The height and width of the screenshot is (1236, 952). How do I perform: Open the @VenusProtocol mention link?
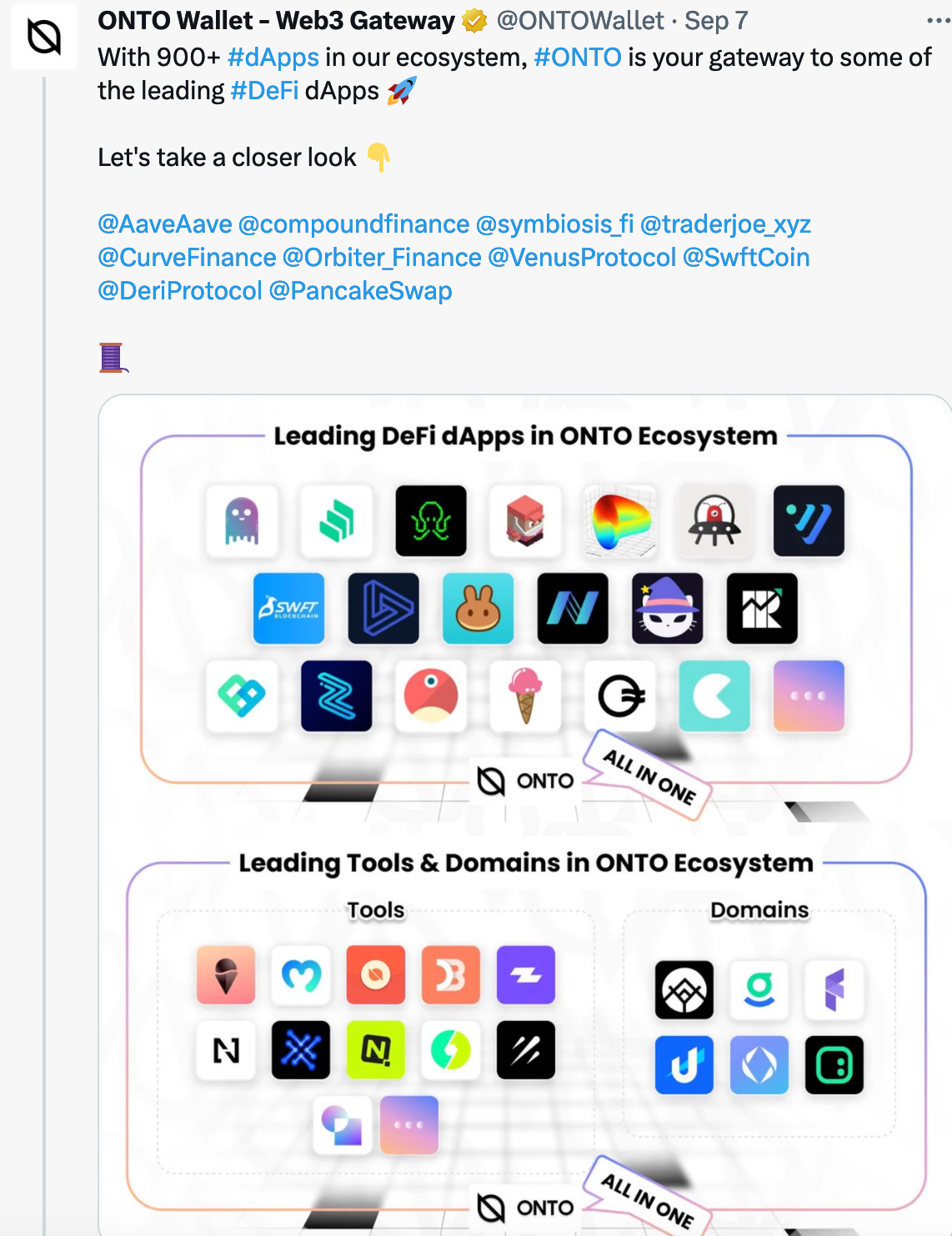coord(582,257)
